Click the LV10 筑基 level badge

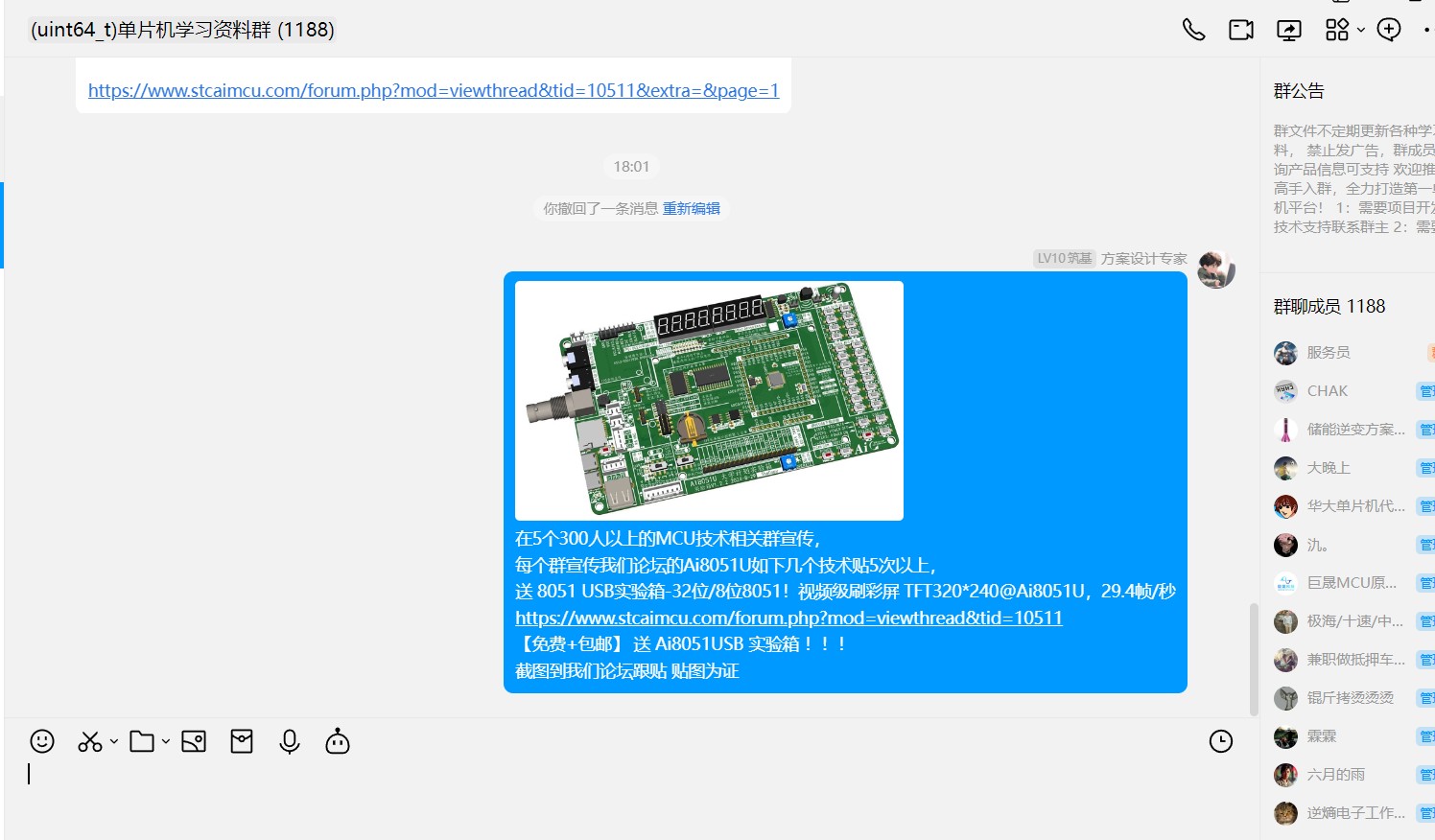tap(1065, 258)
